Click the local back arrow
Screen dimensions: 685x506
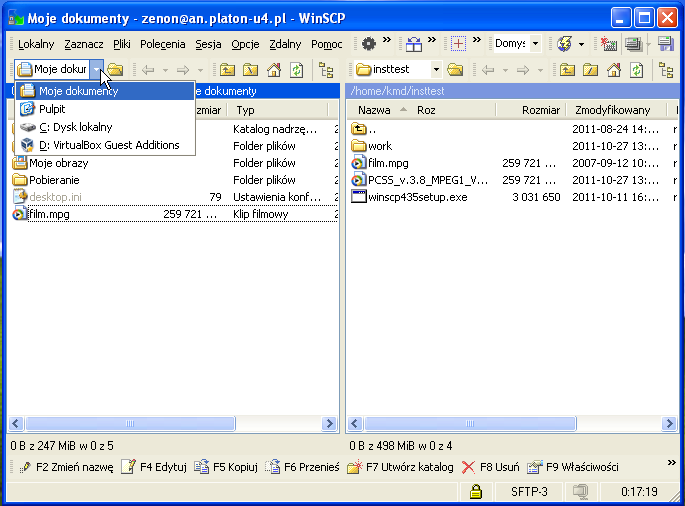coord(149,69)
